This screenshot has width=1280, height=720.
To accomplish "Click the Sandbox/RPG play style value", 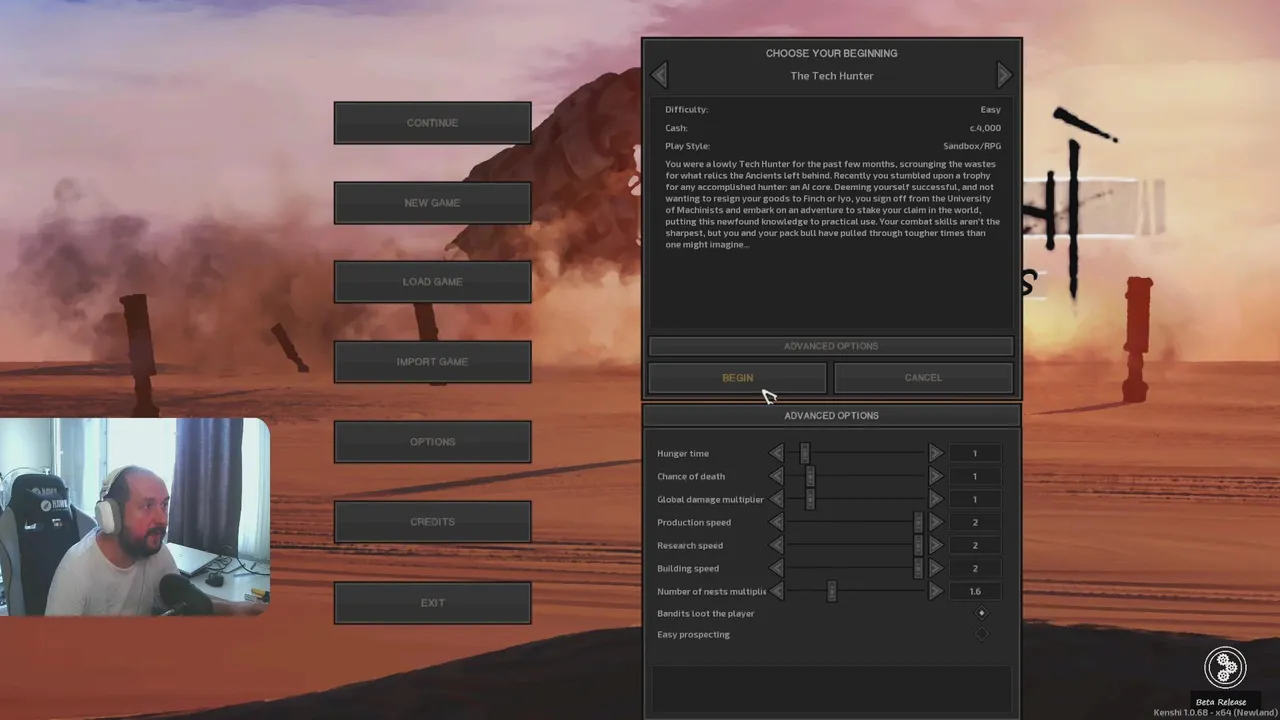I will point(972,146).
